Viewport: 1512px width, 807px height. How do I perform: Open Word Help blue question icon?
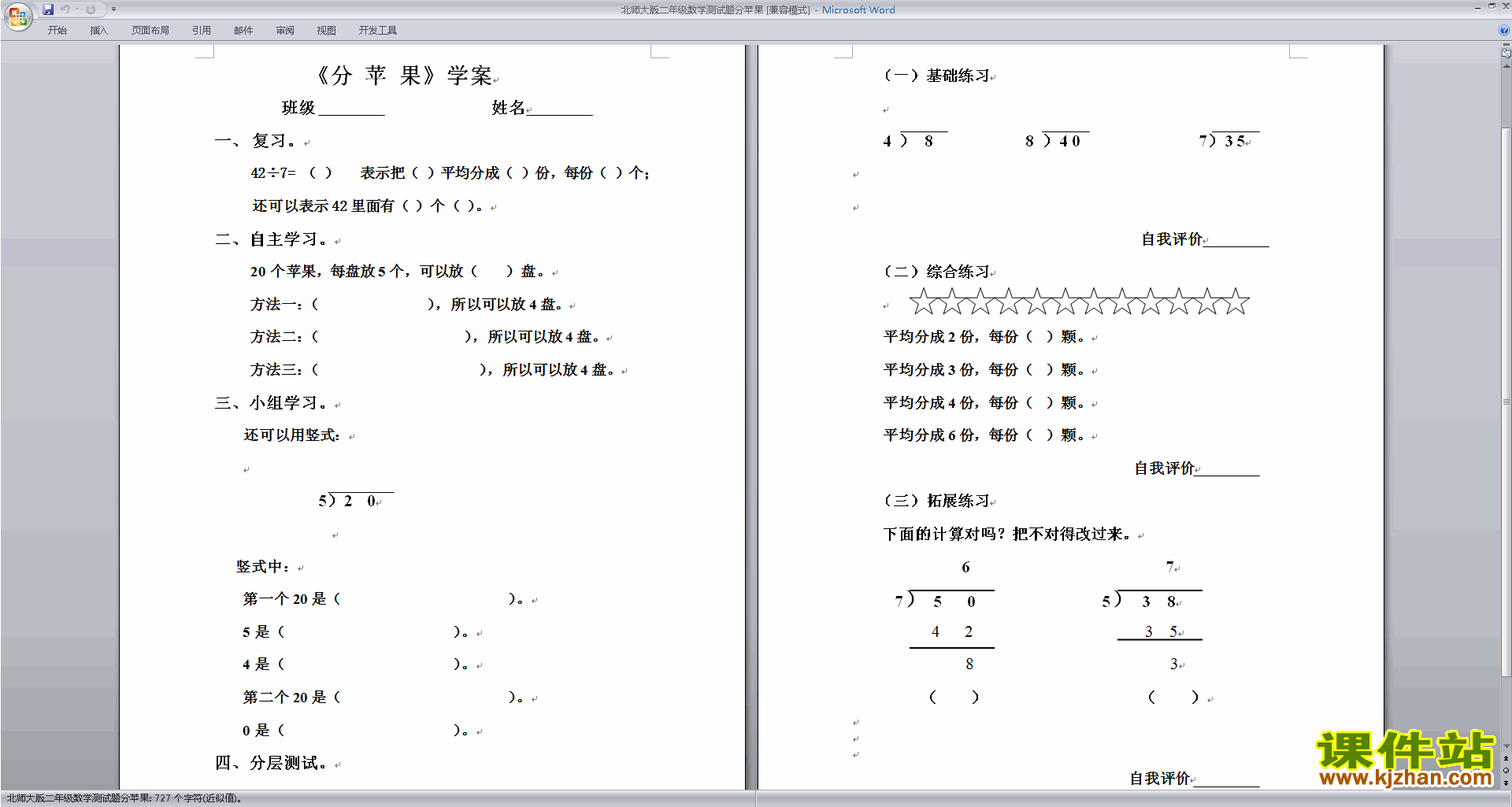coord(1504,31)
